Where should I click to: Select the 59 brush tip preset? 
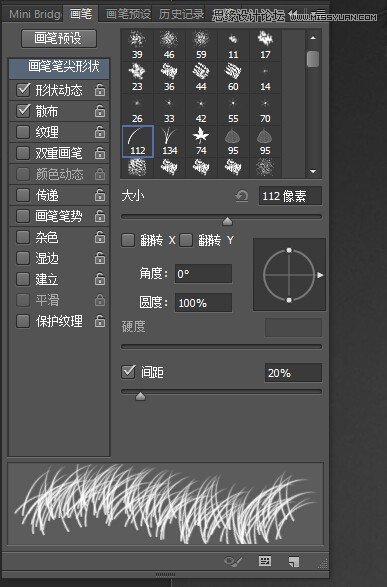click(x=201, y=46)
